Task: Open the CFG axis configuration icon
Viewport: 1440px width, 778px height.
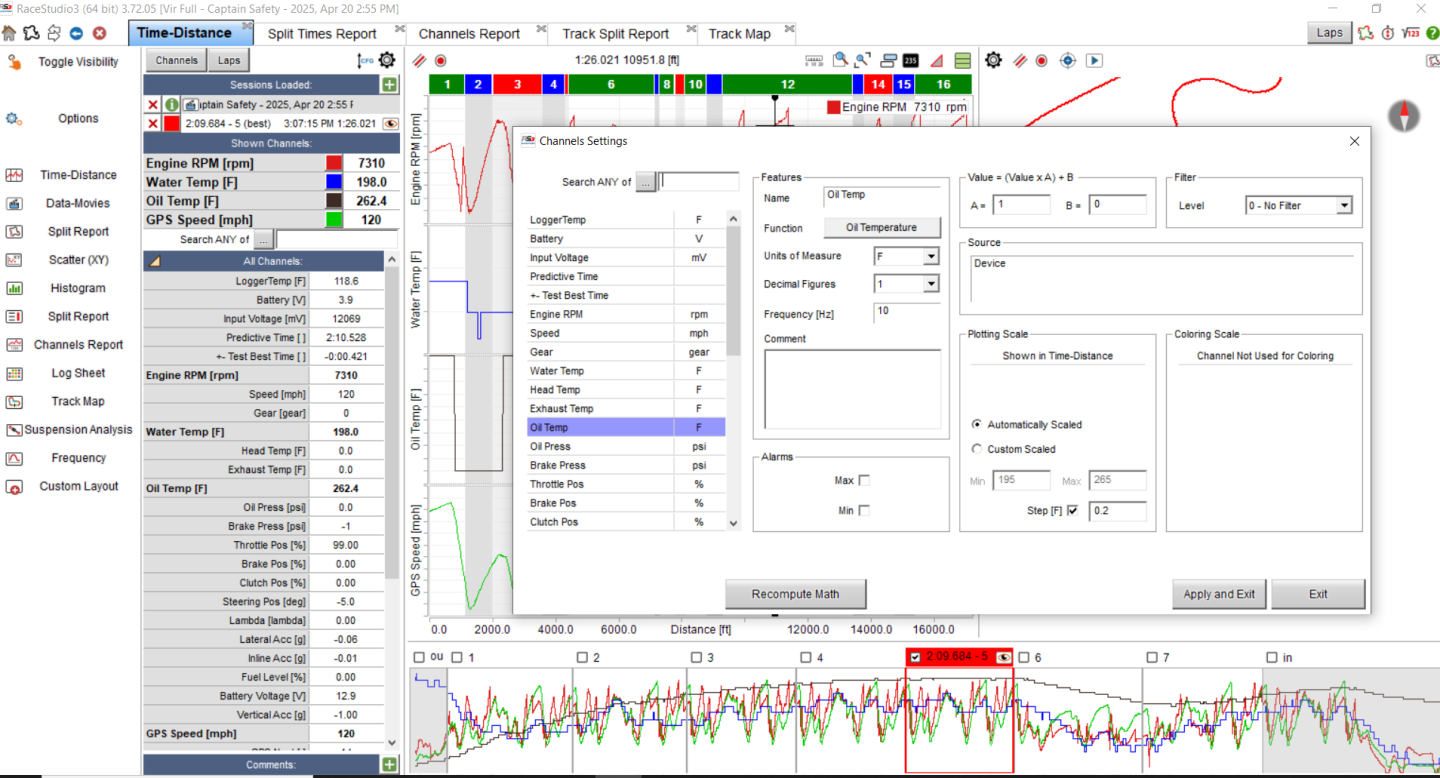Action: [x=365, y=61]
